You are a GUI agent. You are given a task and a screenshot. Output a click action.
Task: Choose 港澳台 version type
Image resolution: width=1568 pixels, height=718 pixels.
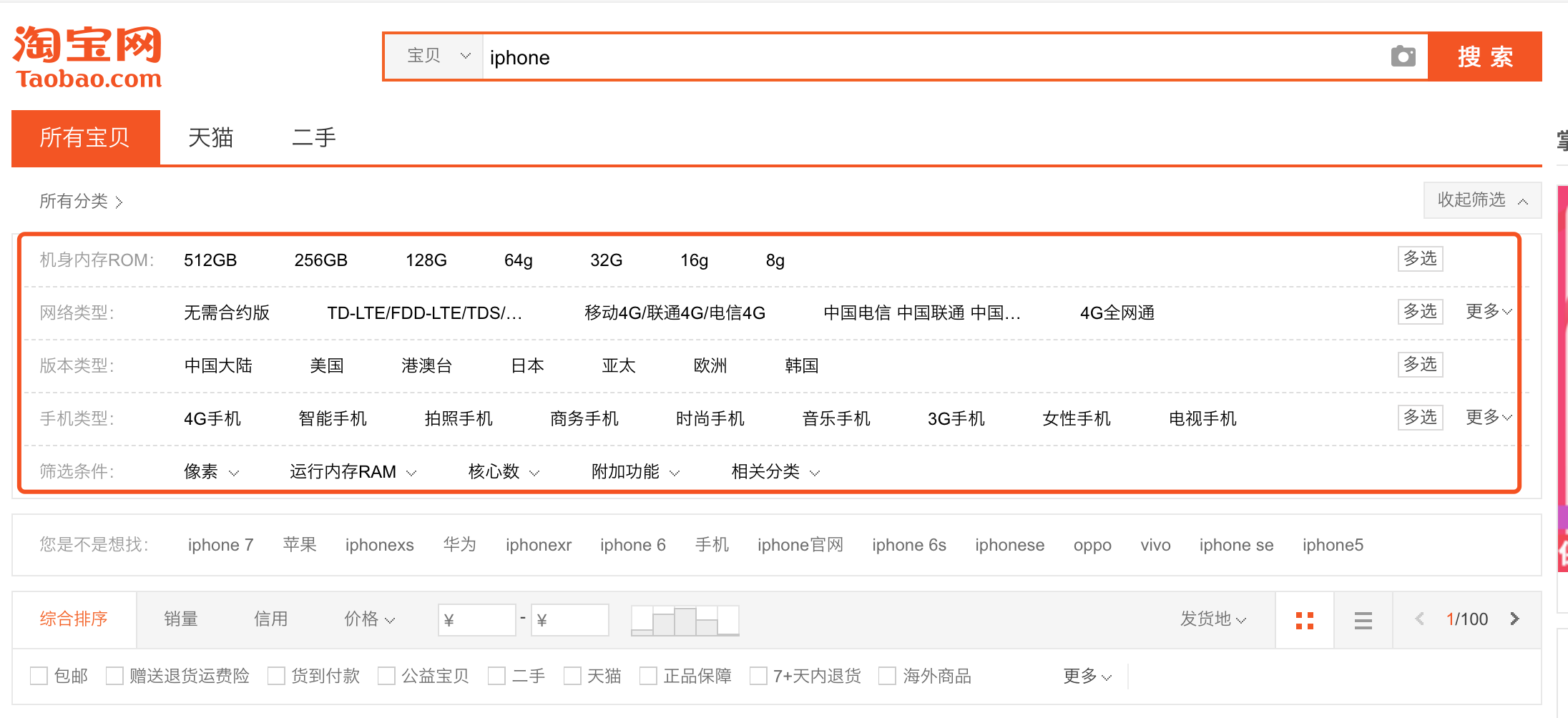(427, 365)
